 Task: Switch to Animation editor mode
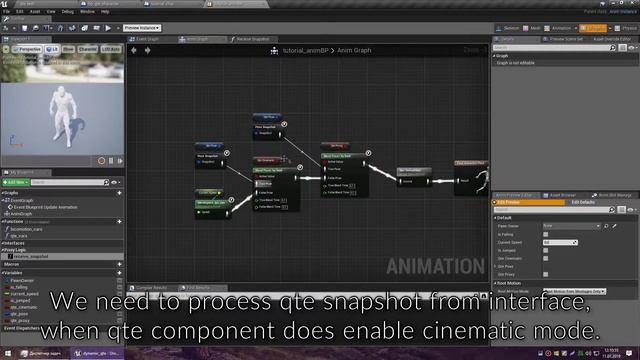pyautogui.click(x=558, y=28)
